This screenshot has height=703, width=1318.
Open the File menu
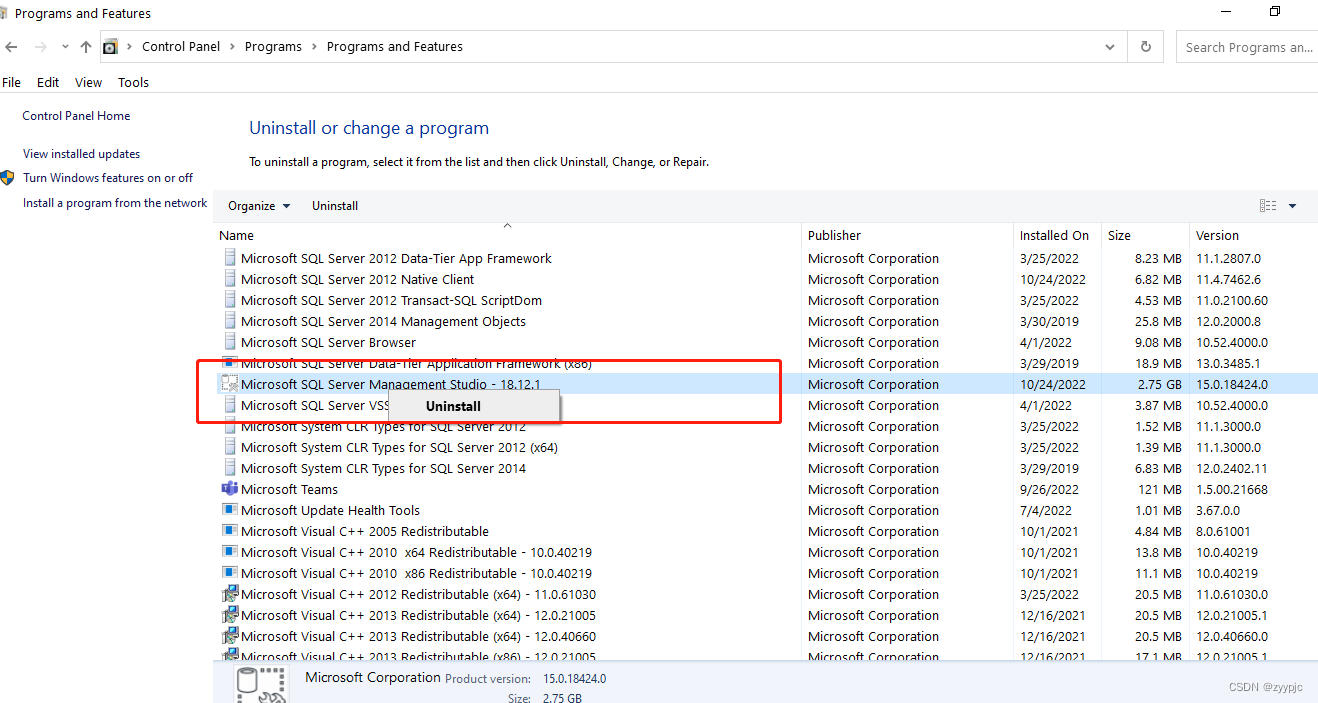(x=12, y=83)
